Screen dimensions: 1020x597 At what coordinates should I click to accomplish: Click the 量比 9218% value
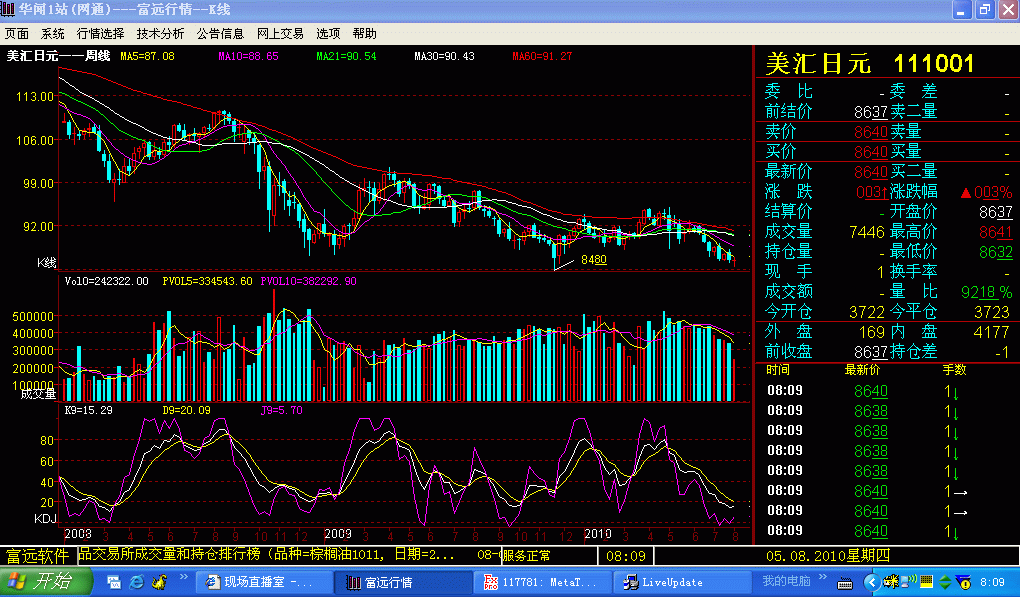click(x=986, y=292)
